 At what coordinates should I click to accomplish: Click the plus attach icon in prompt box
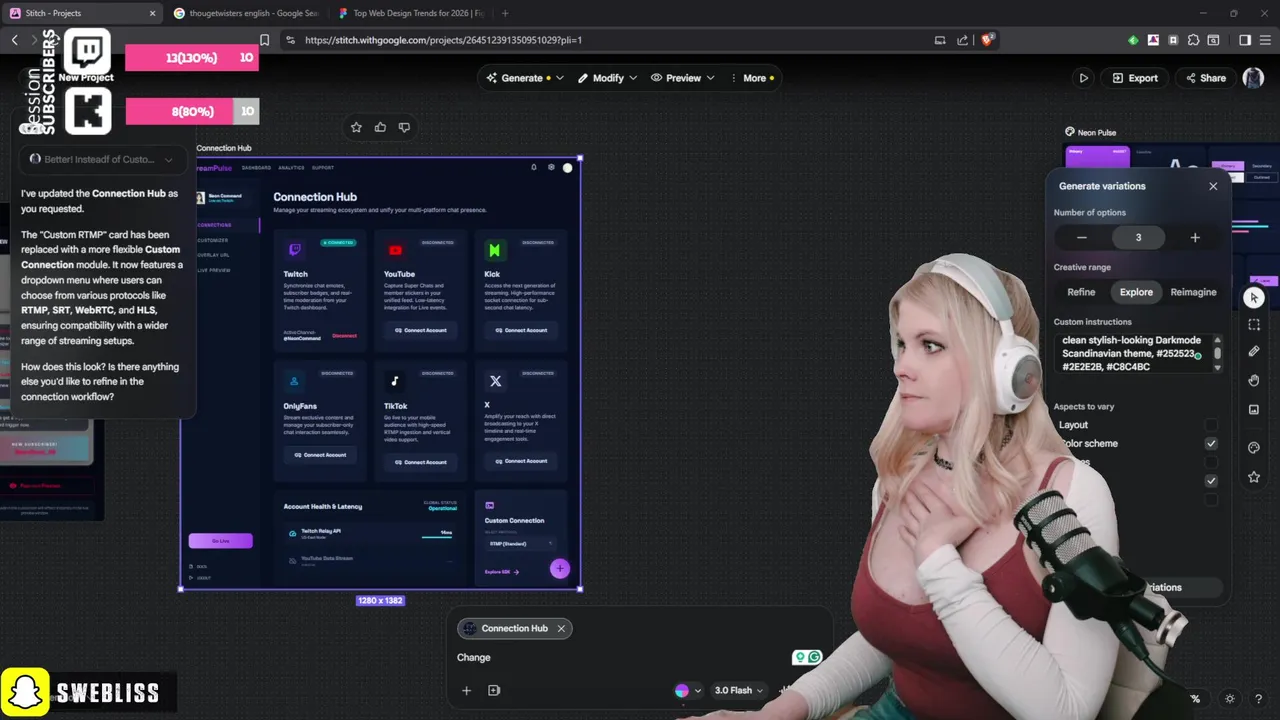point(466,690)
